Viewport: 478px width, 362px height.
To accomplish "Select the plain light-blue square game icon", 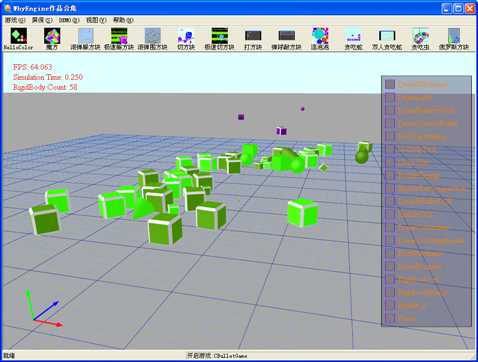I will (86, 36).
